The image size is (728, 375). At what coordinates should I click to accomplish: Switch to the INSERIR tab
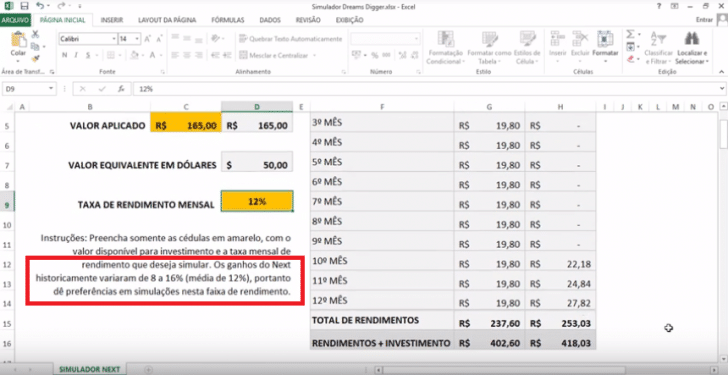(x=111, y=20)
